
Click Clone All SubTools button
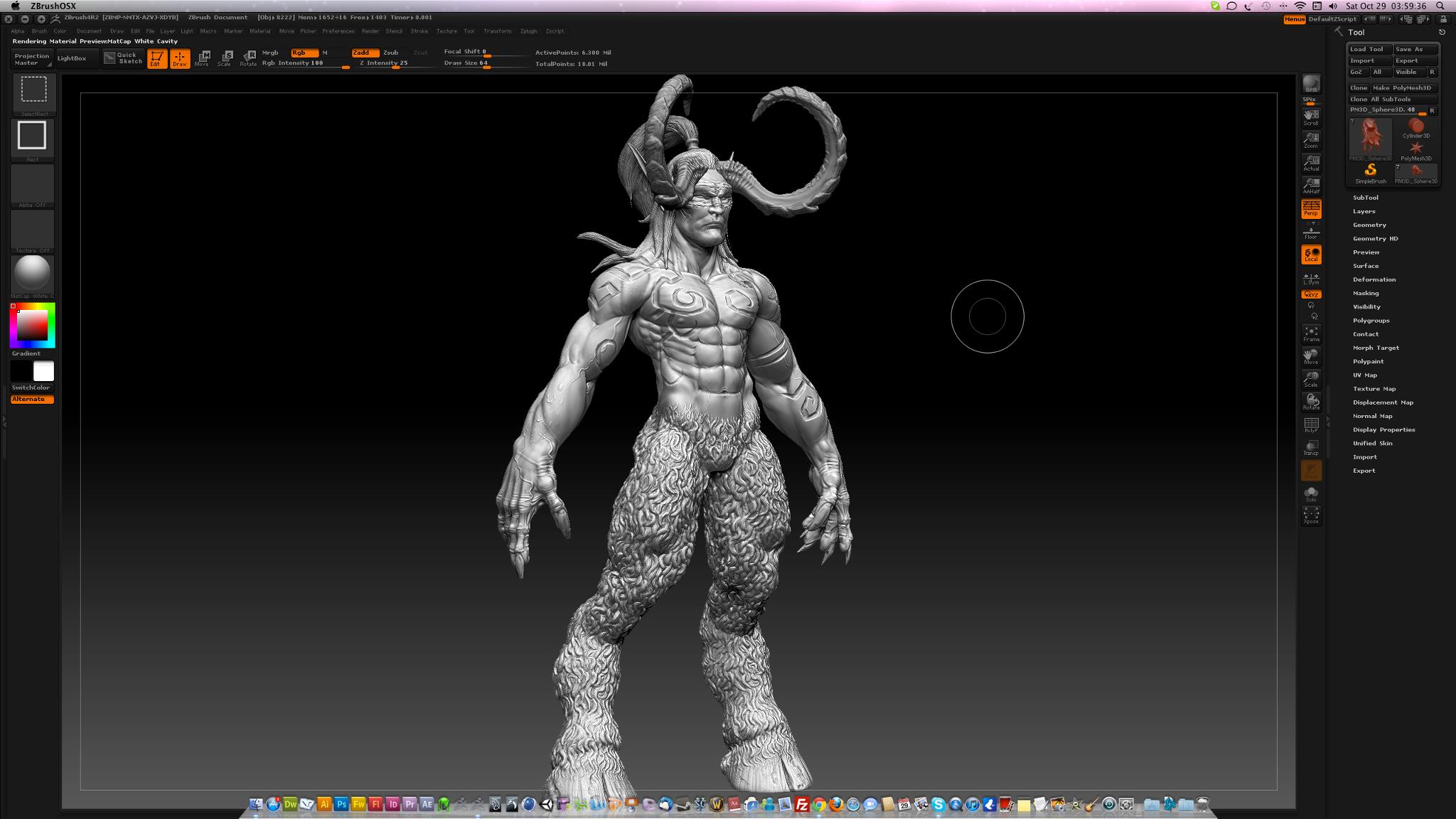pyautogui.click(x=1393, y=100)
